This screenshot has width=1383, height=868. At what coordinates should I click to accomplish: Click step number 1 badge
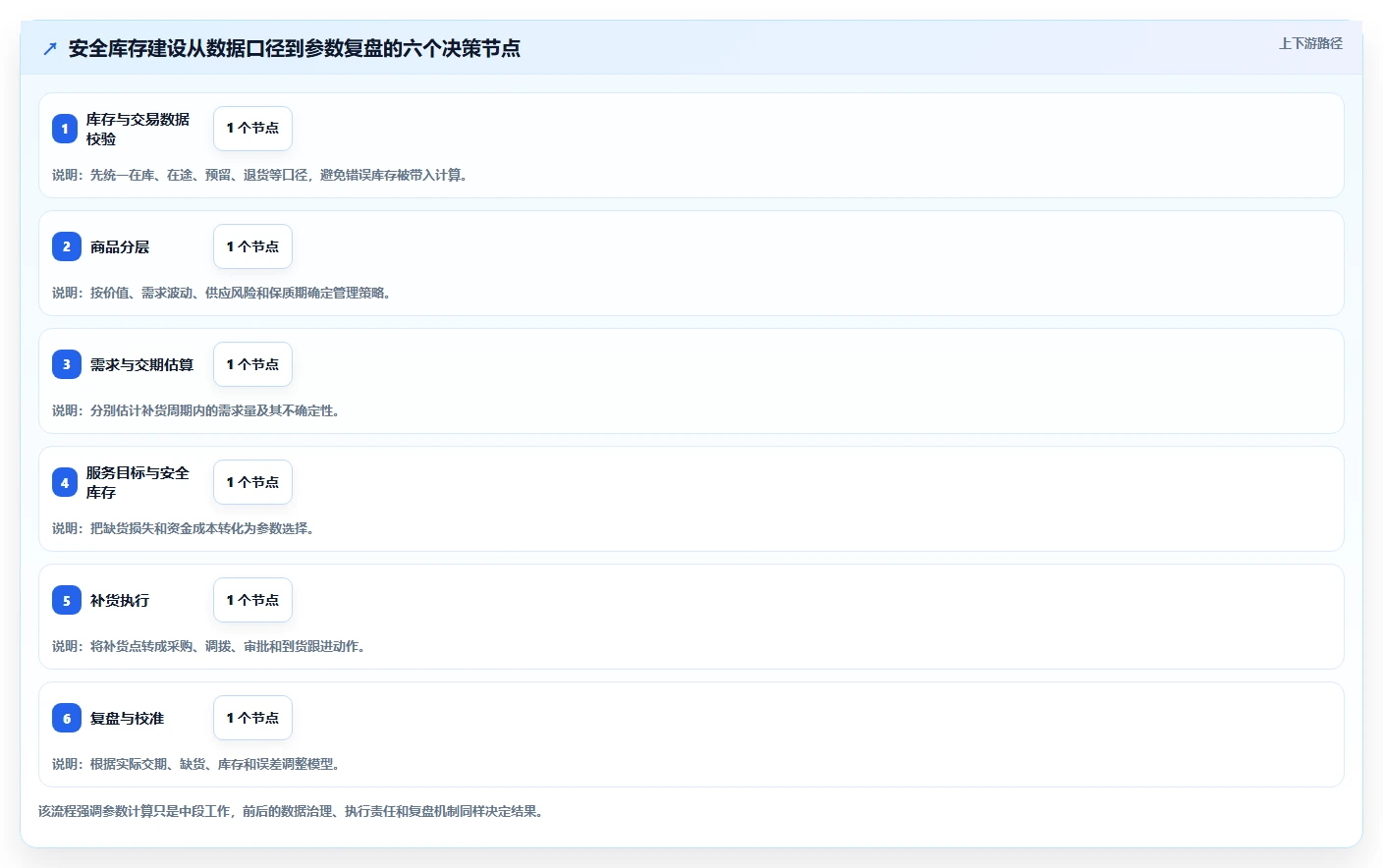65,129
